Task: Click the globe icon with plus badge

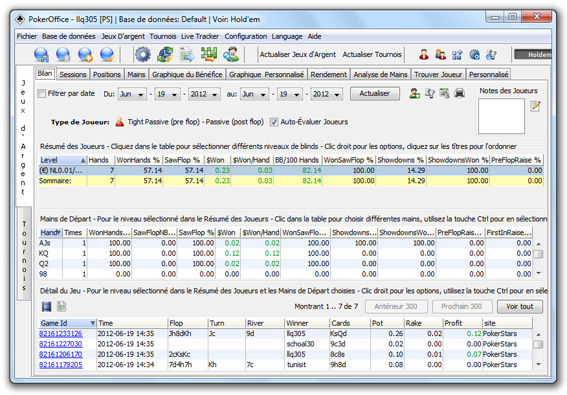Action: click(85, 55)
